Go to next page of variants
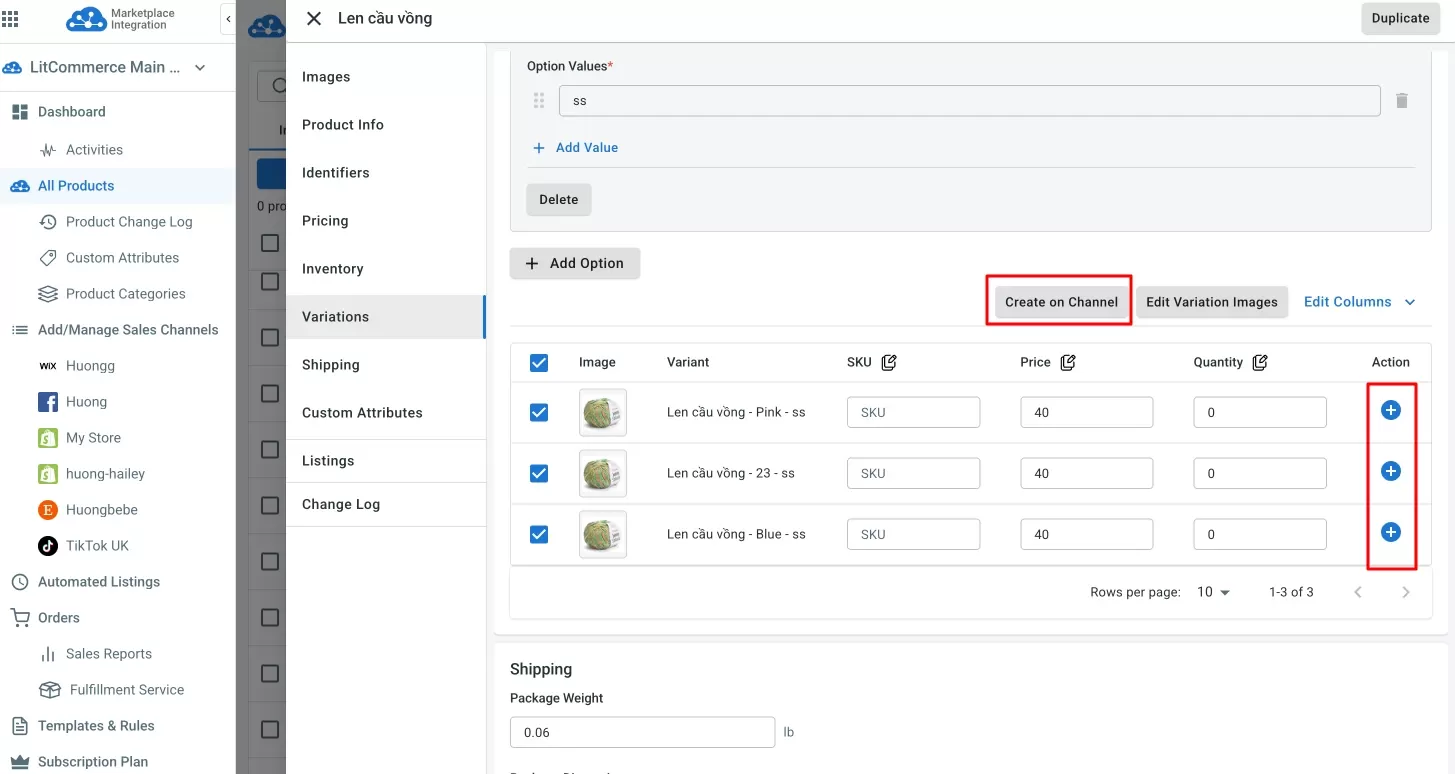1455x774 pixels. [1406, 592]
